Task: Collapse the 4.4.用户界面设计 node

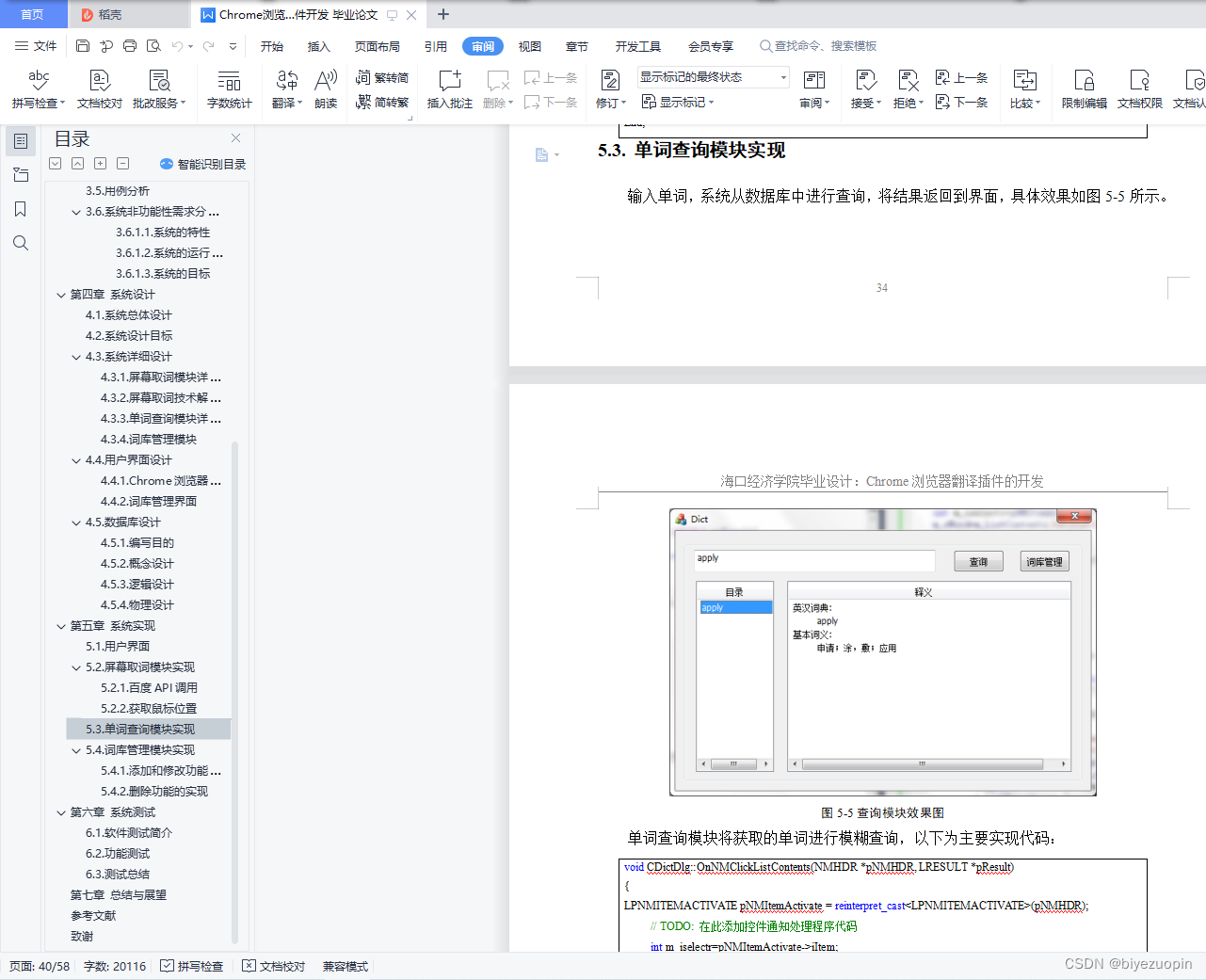Action: pos(76,460)
